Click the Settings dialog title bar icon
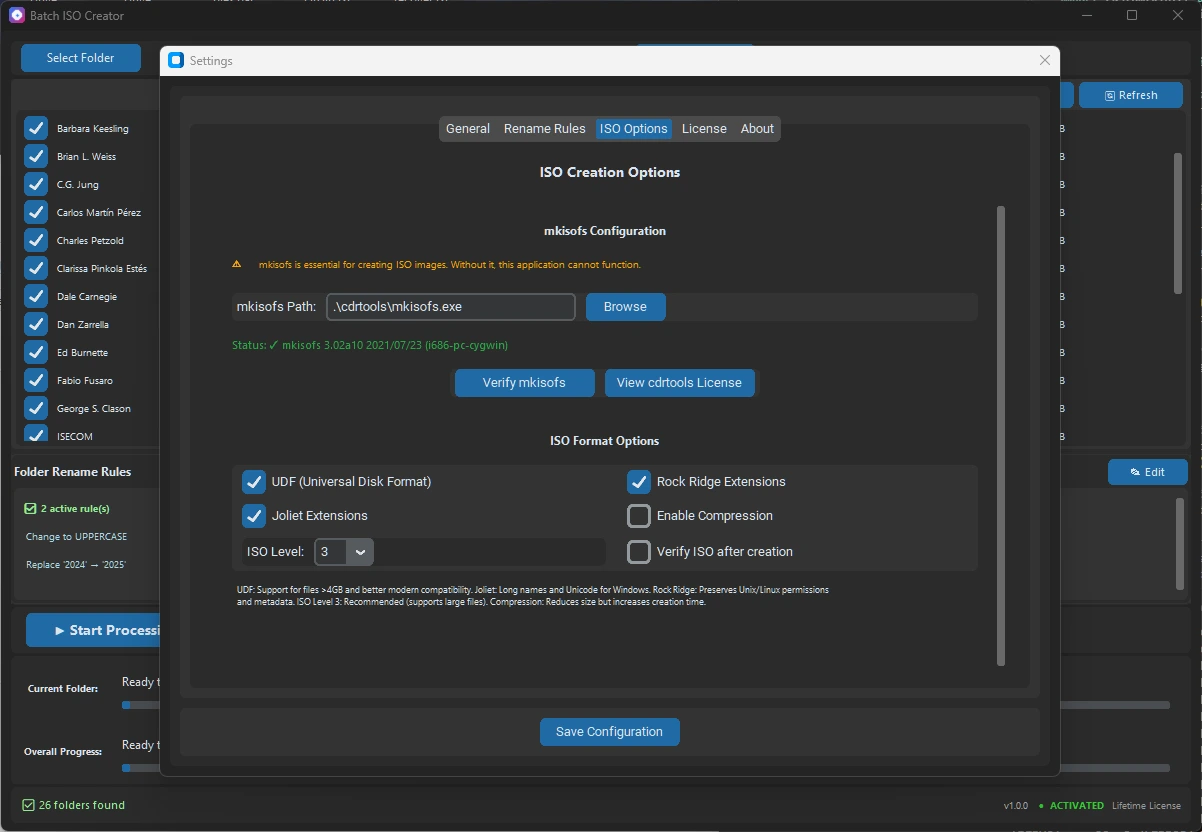1202x832 pixels. 175,60
